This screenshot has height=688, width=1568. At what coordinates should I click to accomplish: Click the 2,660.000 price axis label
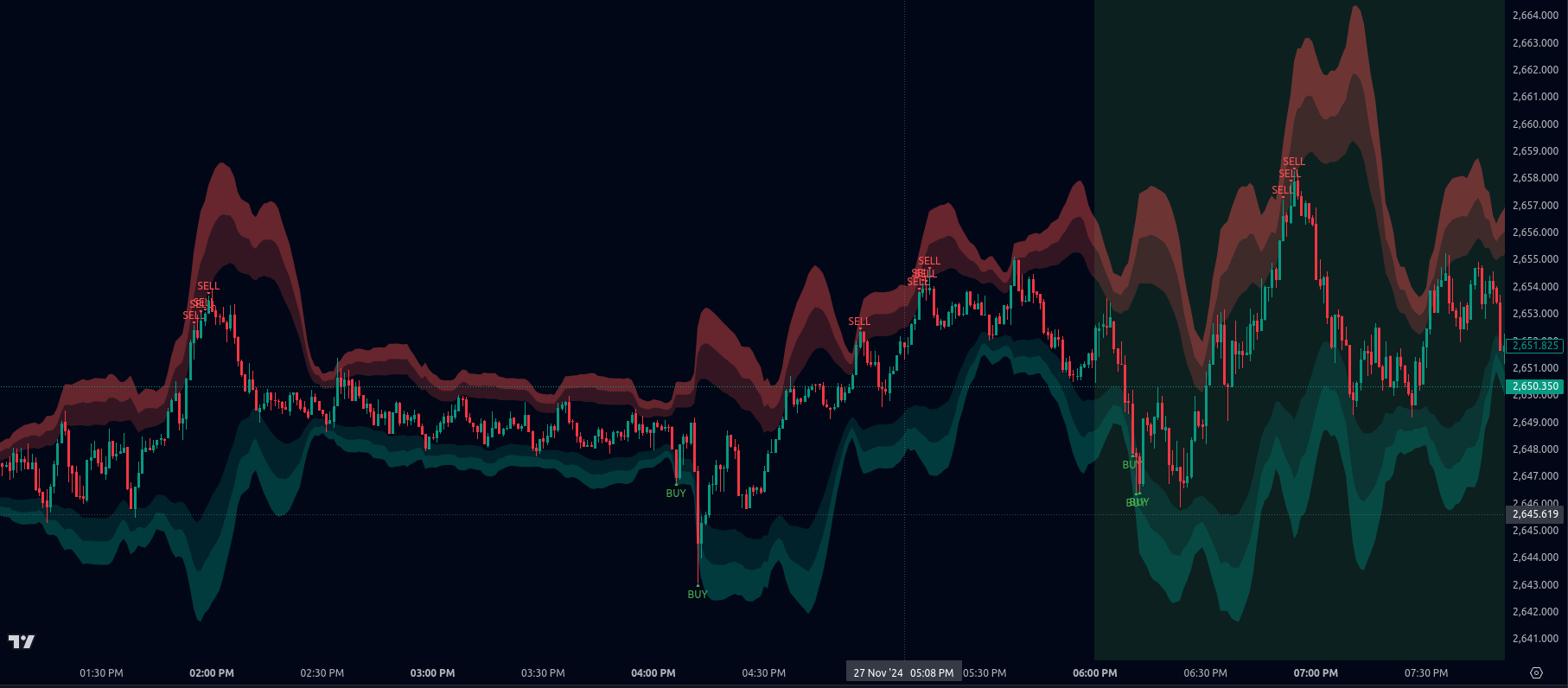point(1535,124)
